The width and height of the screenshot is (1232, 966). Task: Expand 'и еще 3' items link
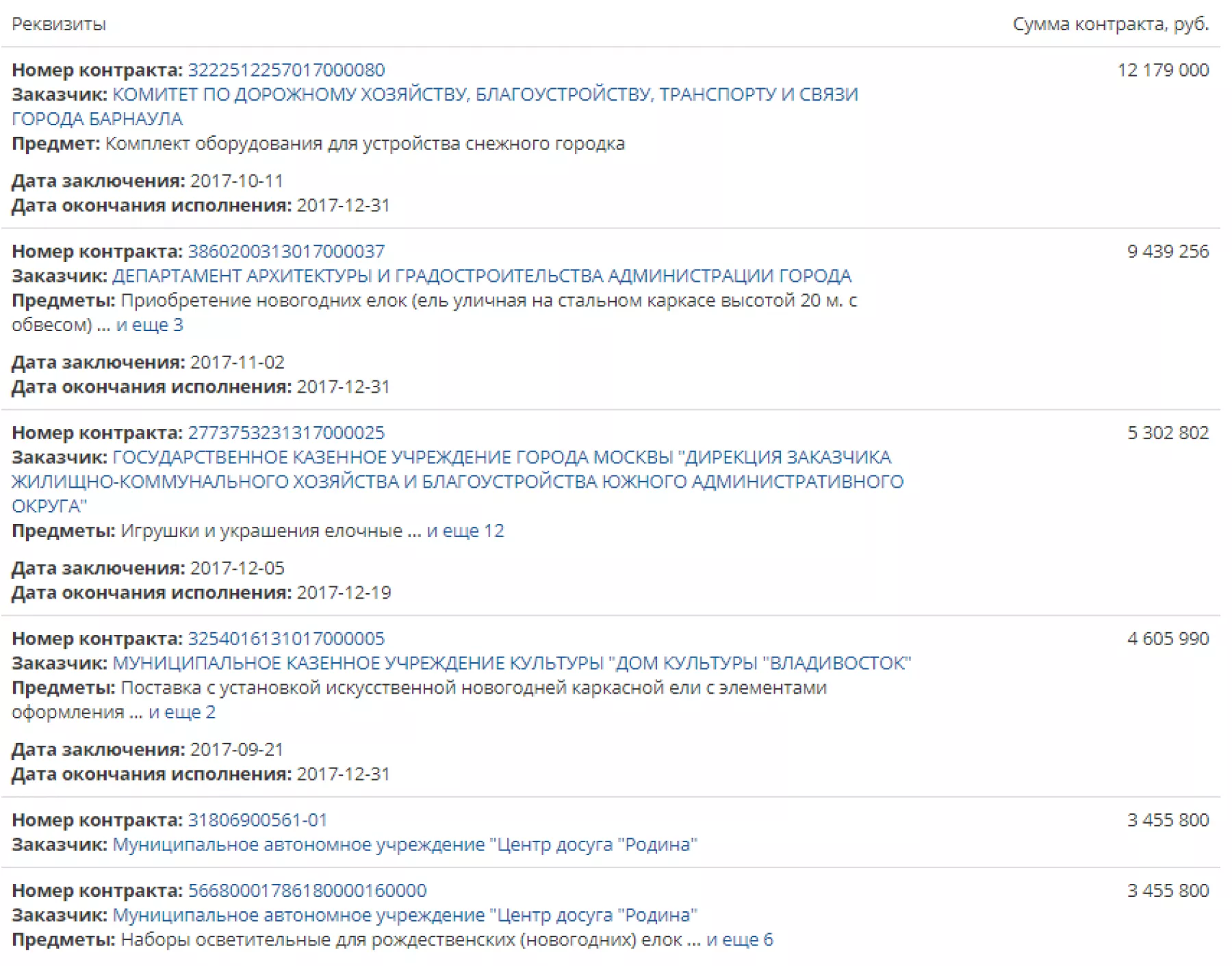pyautogui.click(x=150, y=325)
